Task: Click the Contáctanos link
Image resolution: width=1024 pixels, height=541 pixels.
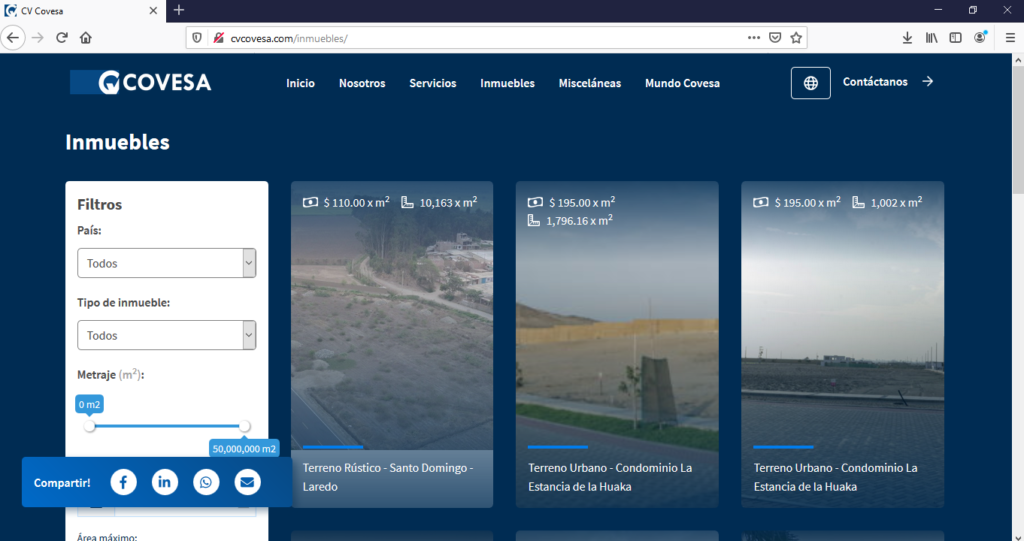Action: [887, 82]
